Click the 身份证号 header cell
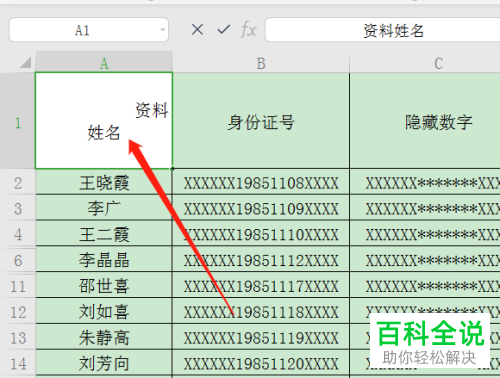Image resolution: width=500 pixels, height=378 pixels. 261,120
